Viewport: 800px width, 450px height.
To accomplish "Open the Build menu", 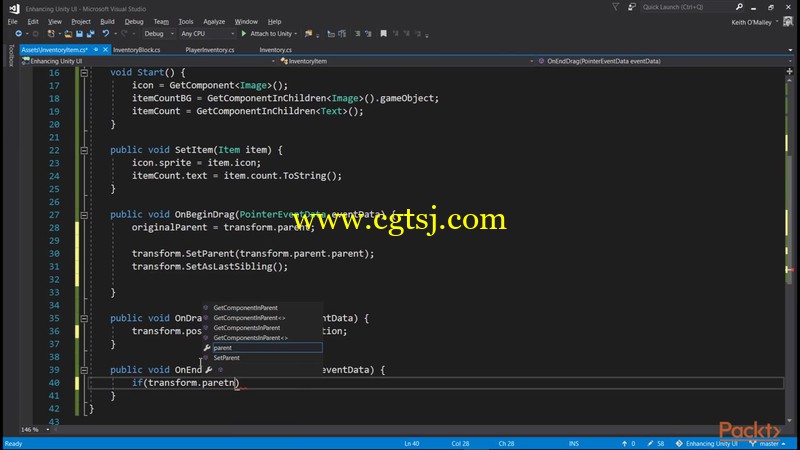I will click(107, 21).
